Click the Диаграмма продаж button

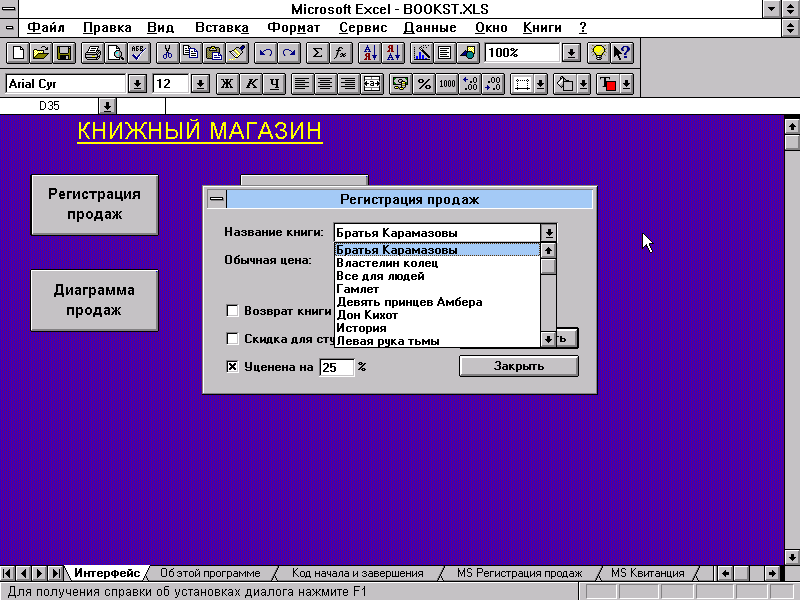pos(94,300)
